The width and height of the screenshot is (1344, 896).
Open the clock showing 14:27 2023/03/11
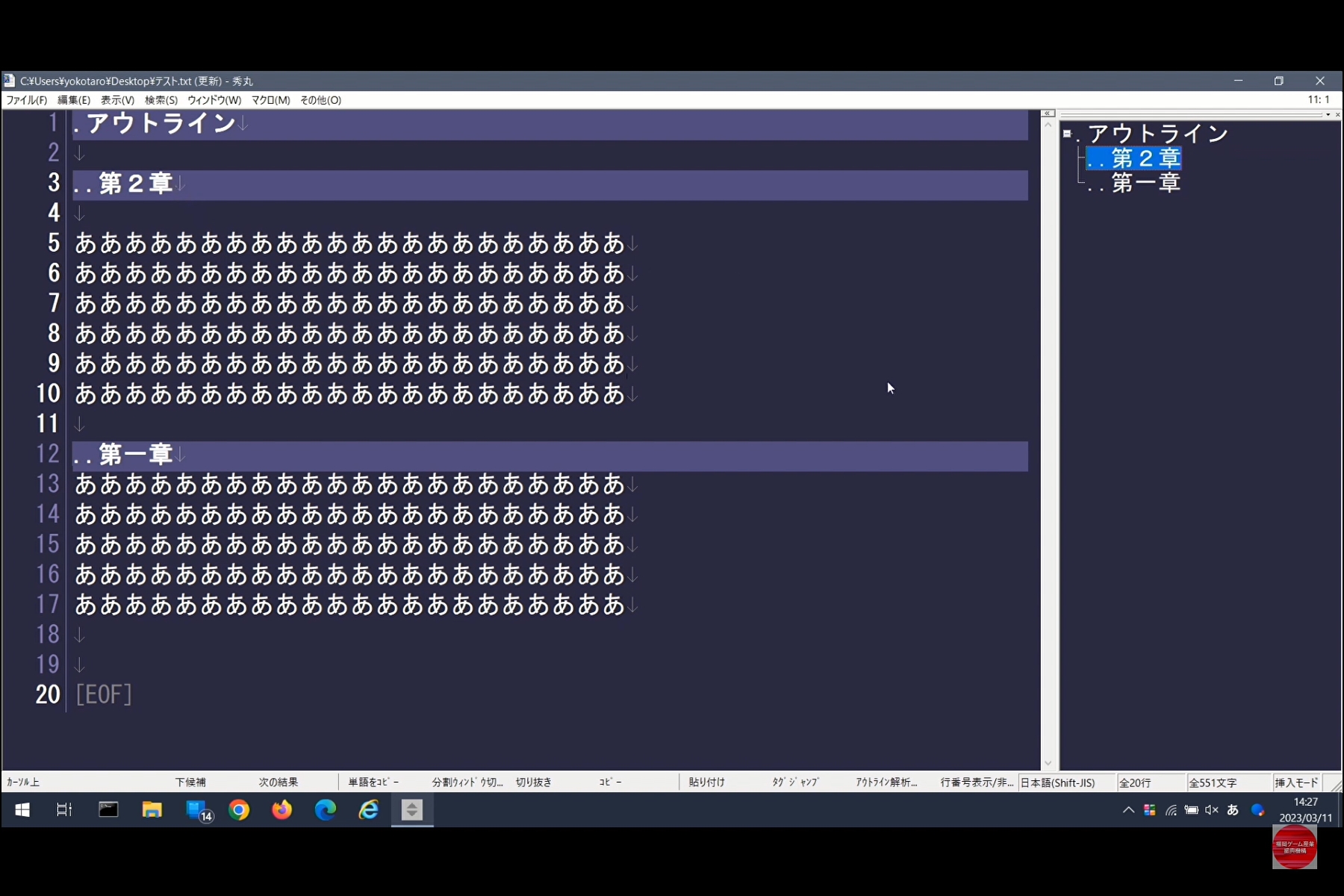tap(1305, 810)
